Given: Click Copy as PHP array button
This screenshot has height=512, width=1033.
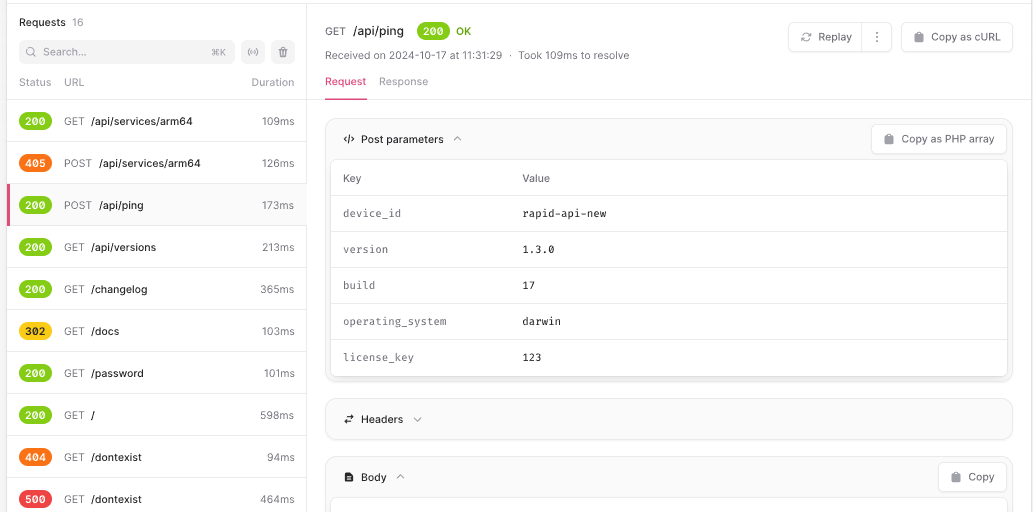Looking at the screenshot, I should point(938,139).
